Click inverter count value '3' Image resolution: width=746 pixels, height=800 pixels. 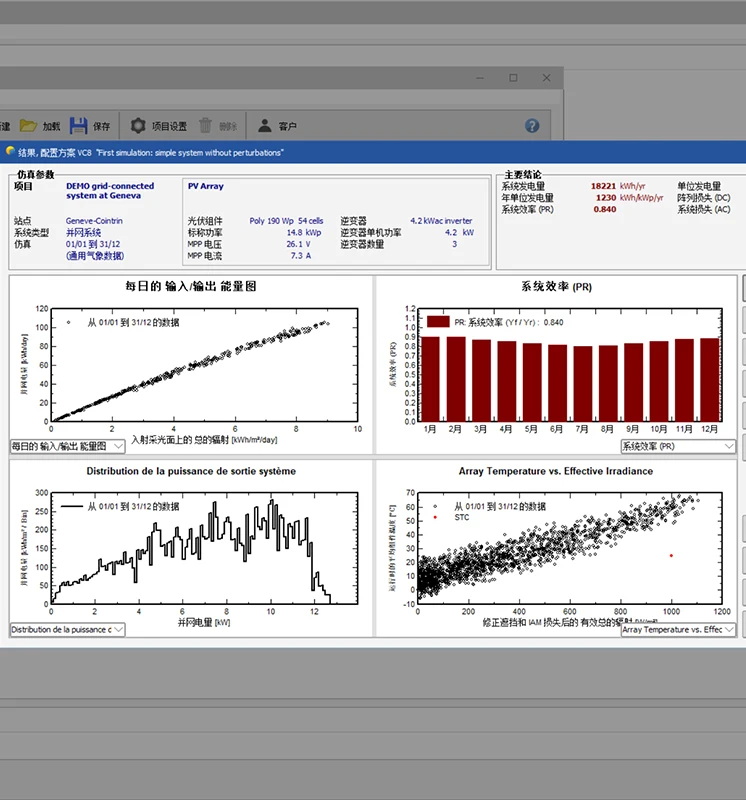(x=454, y=244)
